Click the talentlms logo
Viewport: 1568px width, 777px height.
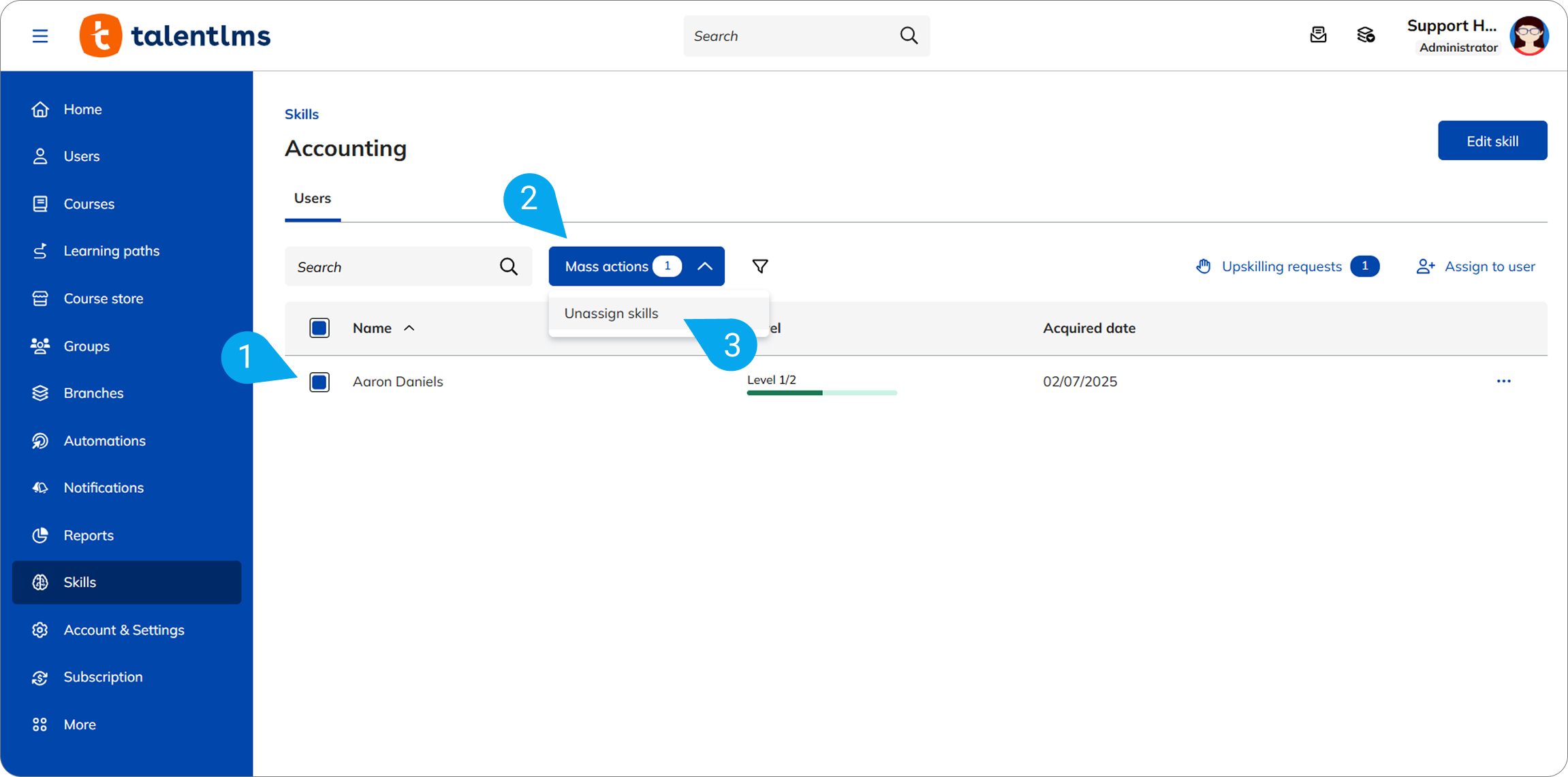point(175,36)
